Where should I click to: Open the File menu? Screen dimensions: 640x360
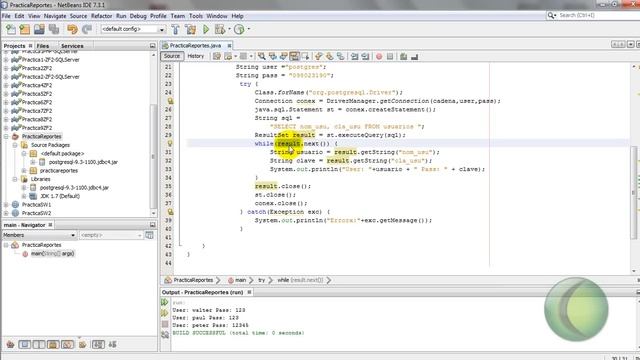click(6, 16)
